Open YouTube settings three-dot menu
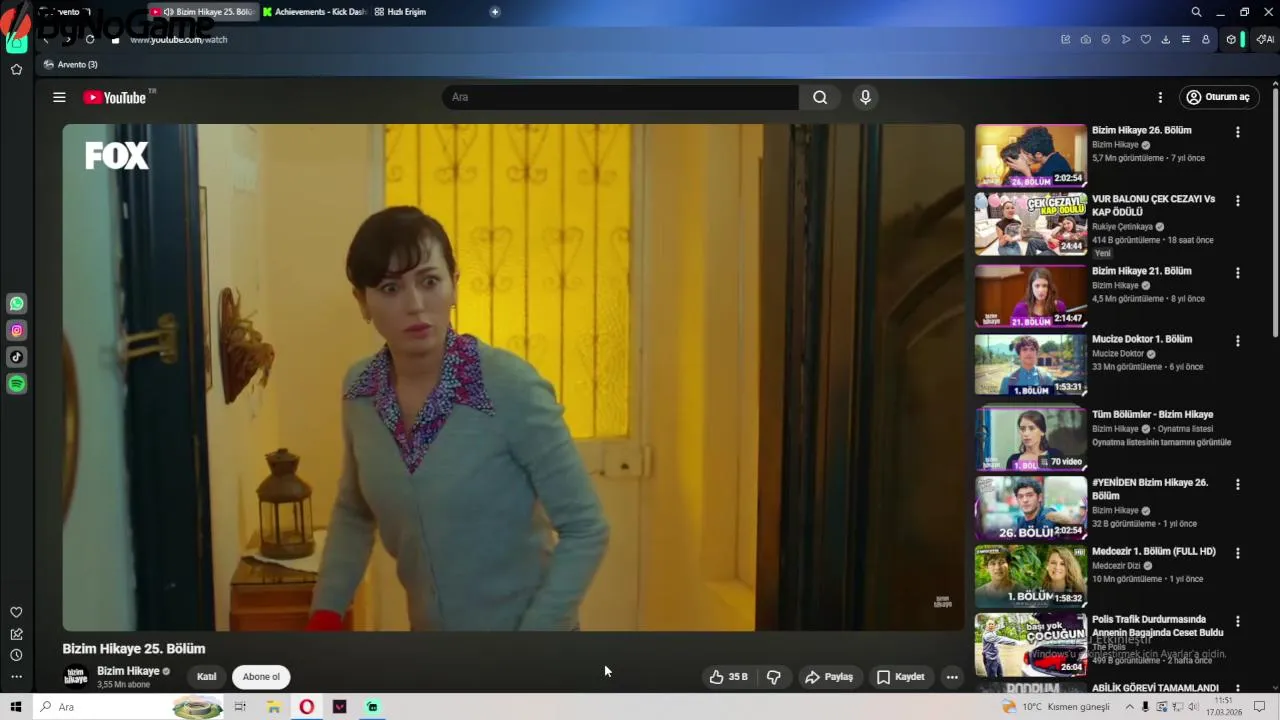Image resolution: width=1280 pixels, height=720 pixels. coord(1160,97)
